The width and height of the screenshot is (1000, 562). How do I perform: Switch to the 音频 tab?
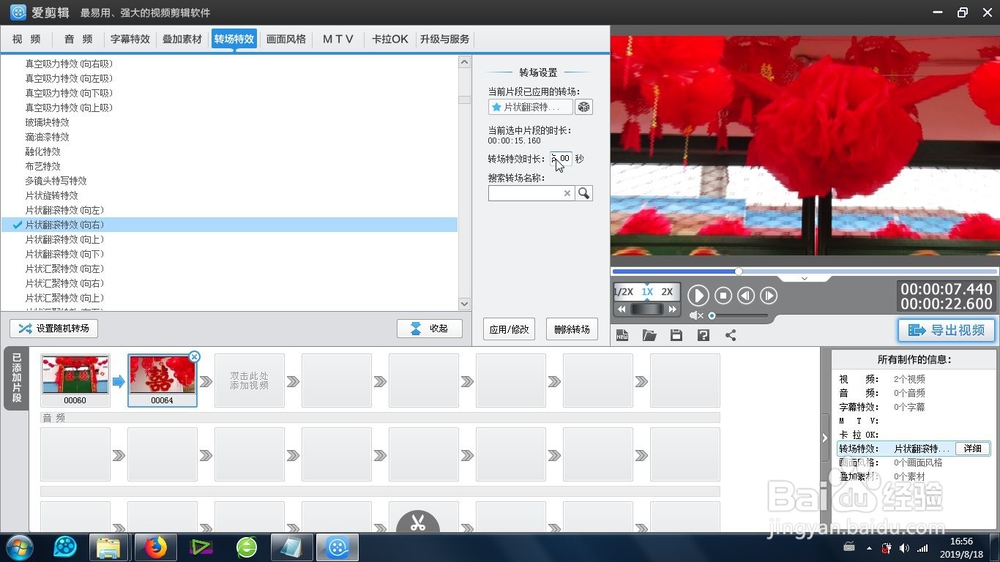[x=78, y=39]
